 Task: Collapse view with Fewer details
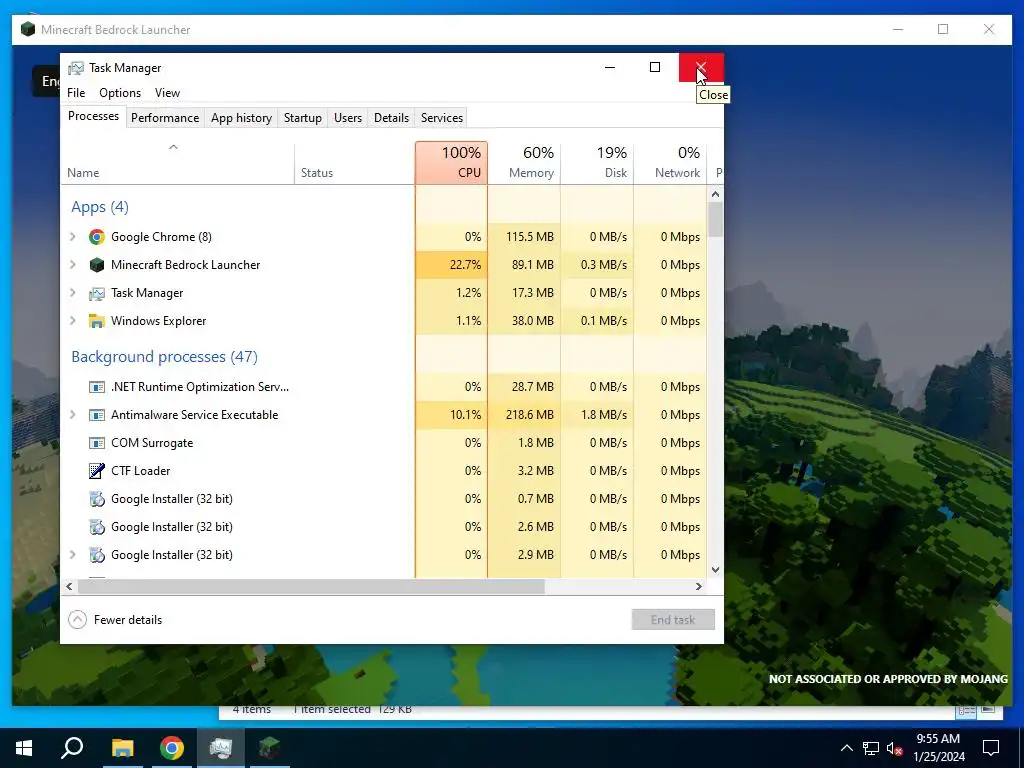pos(116,620)
